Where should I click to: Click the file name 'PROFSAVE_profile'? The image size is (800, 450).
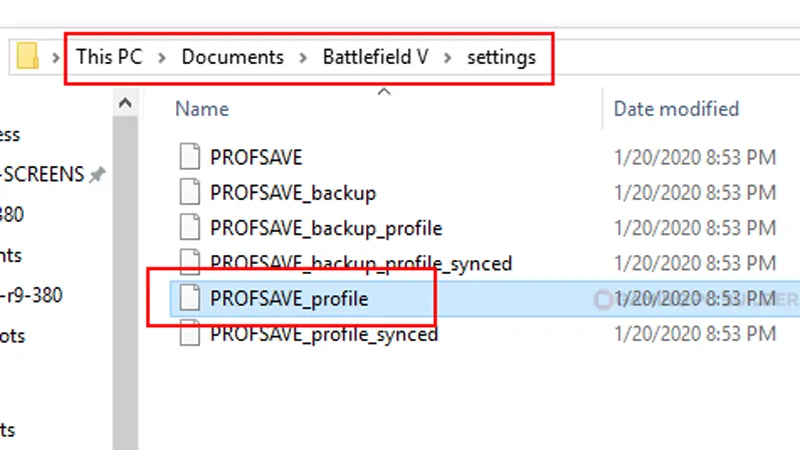(289, 298)
